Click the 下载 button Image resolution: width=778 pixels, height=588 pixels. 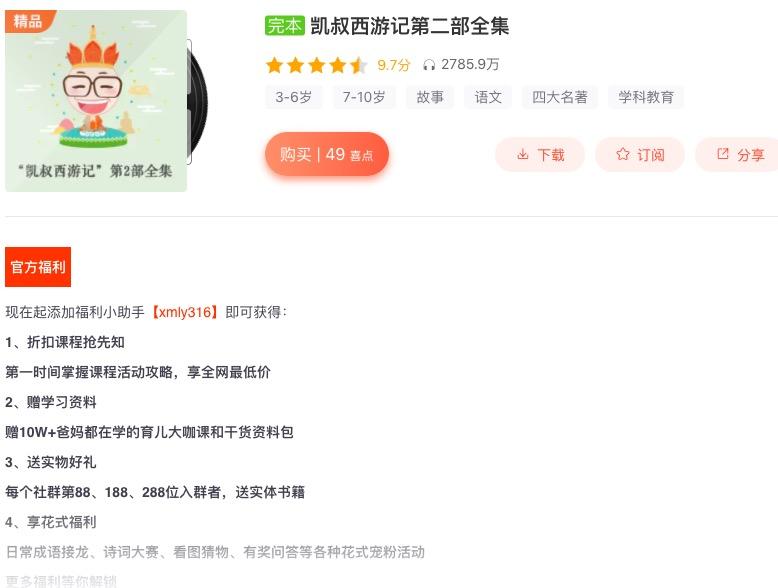tap(540, 155)
